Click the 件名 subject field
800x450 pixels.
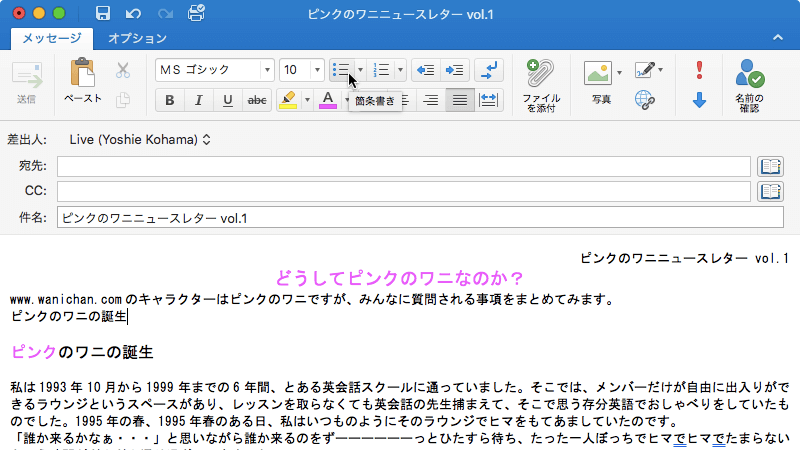coord(420,218)
